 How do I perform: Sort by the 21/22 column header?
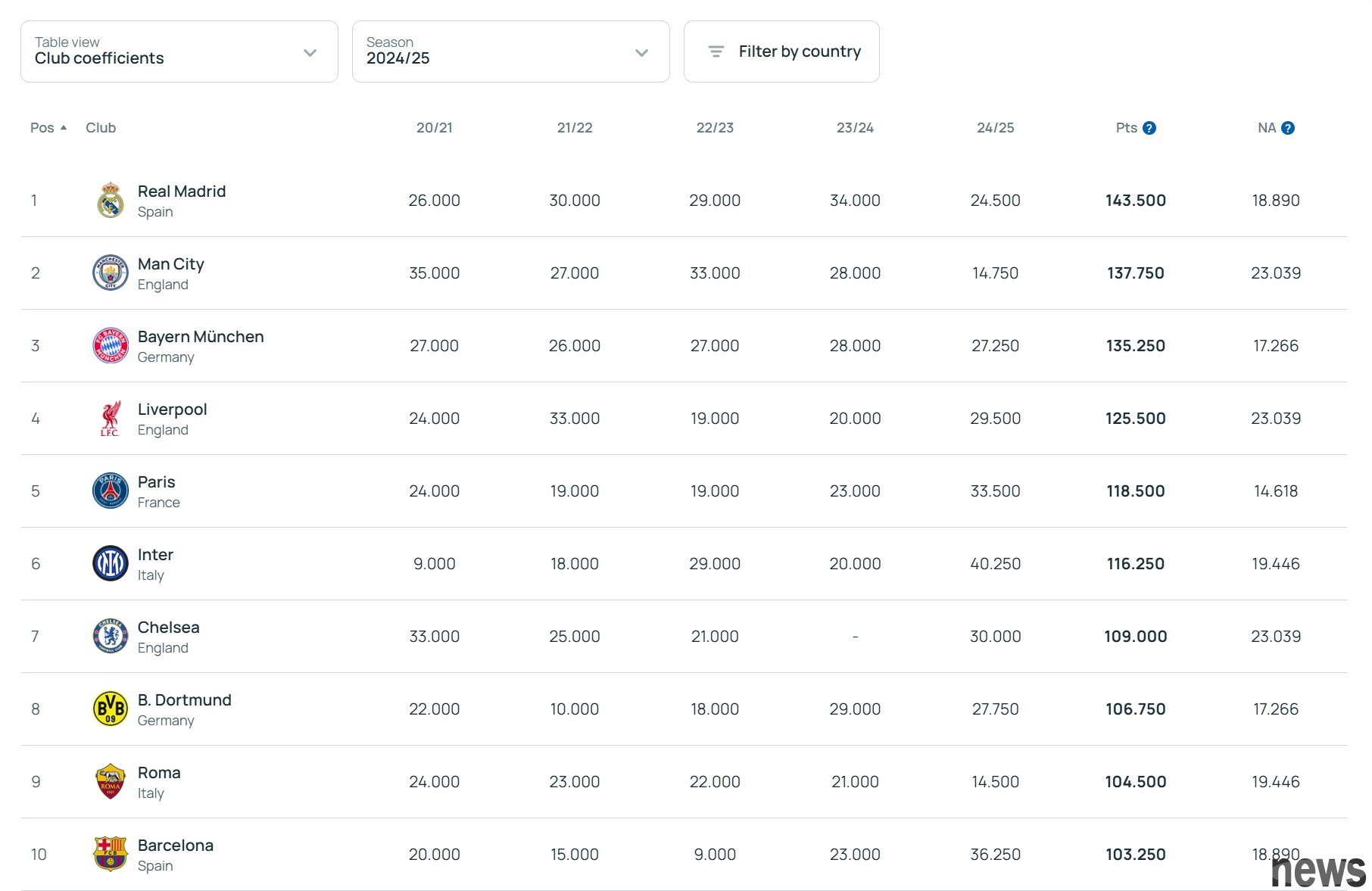pos(575,128)
